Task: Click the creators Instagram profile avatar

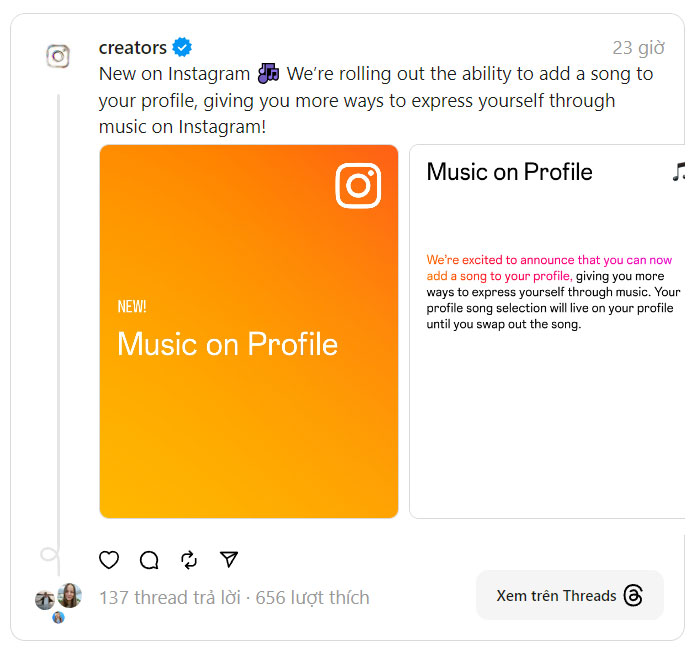Action: tap(58, 56)
